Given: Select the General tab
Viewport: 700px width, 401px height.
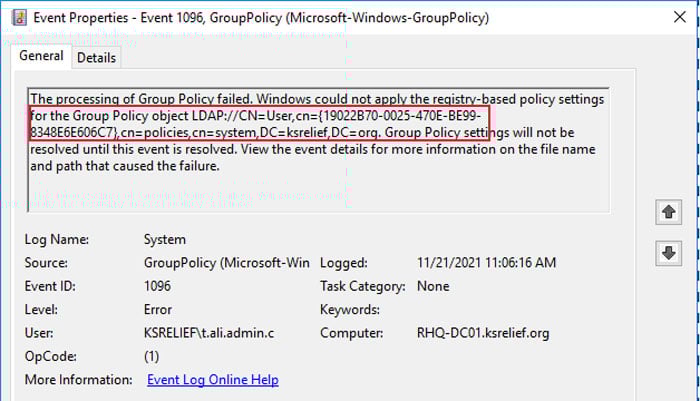Looking at the screenshot, I should [41, 56].
